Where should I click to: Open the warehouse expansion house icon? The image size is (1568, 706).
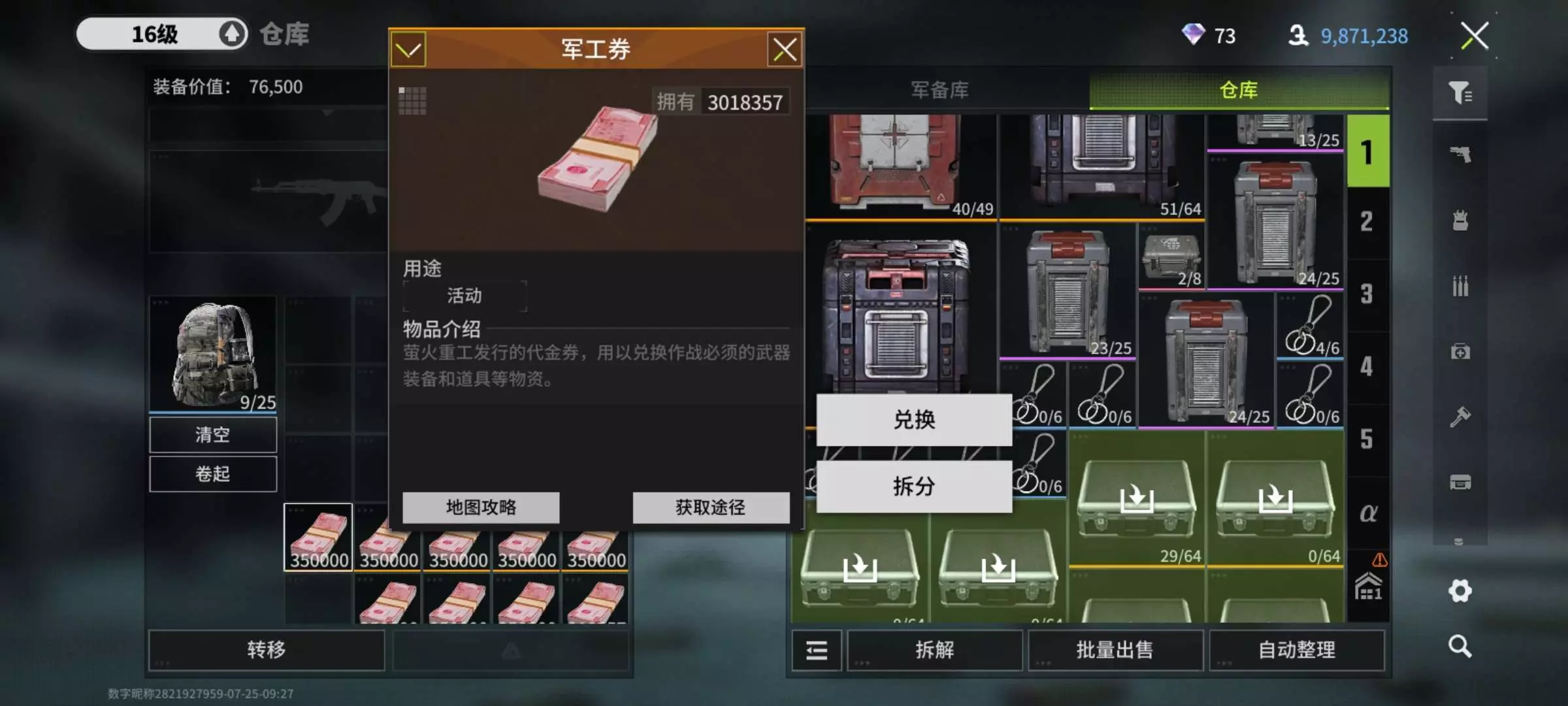coord(1368,586)
